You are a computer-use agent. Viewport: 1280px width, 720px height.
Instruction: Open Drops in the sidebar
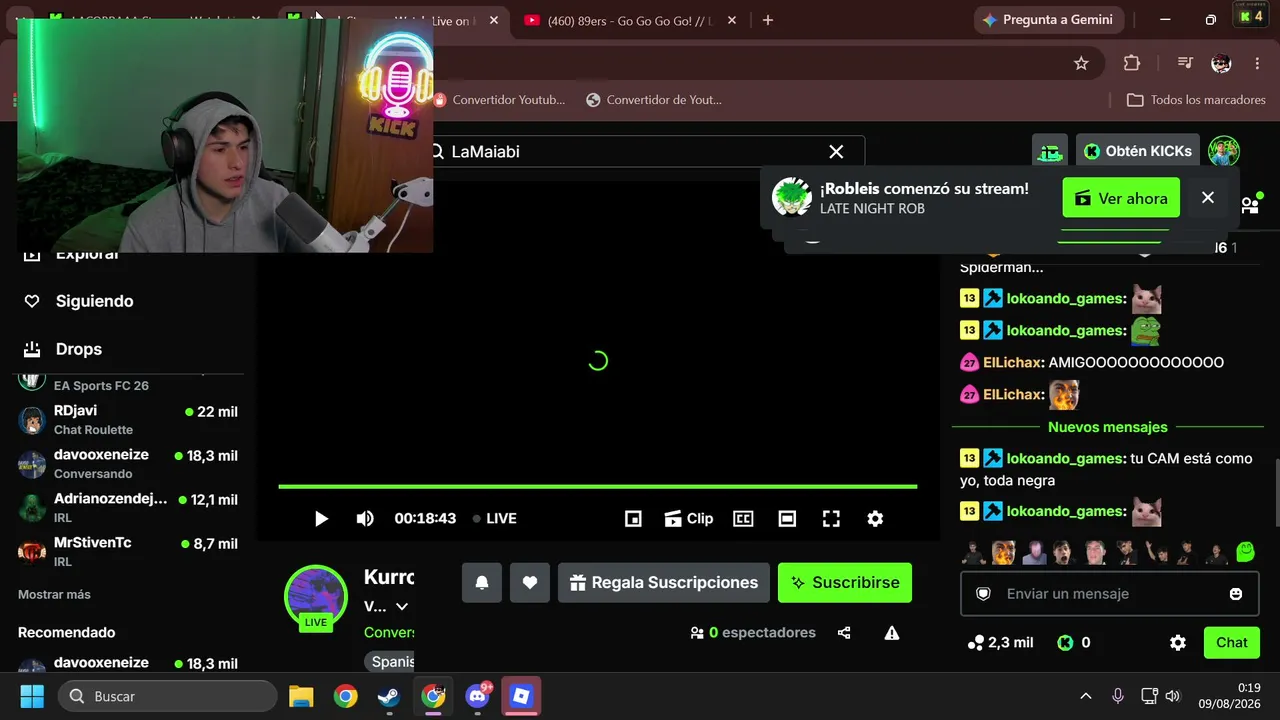point(78,349)
